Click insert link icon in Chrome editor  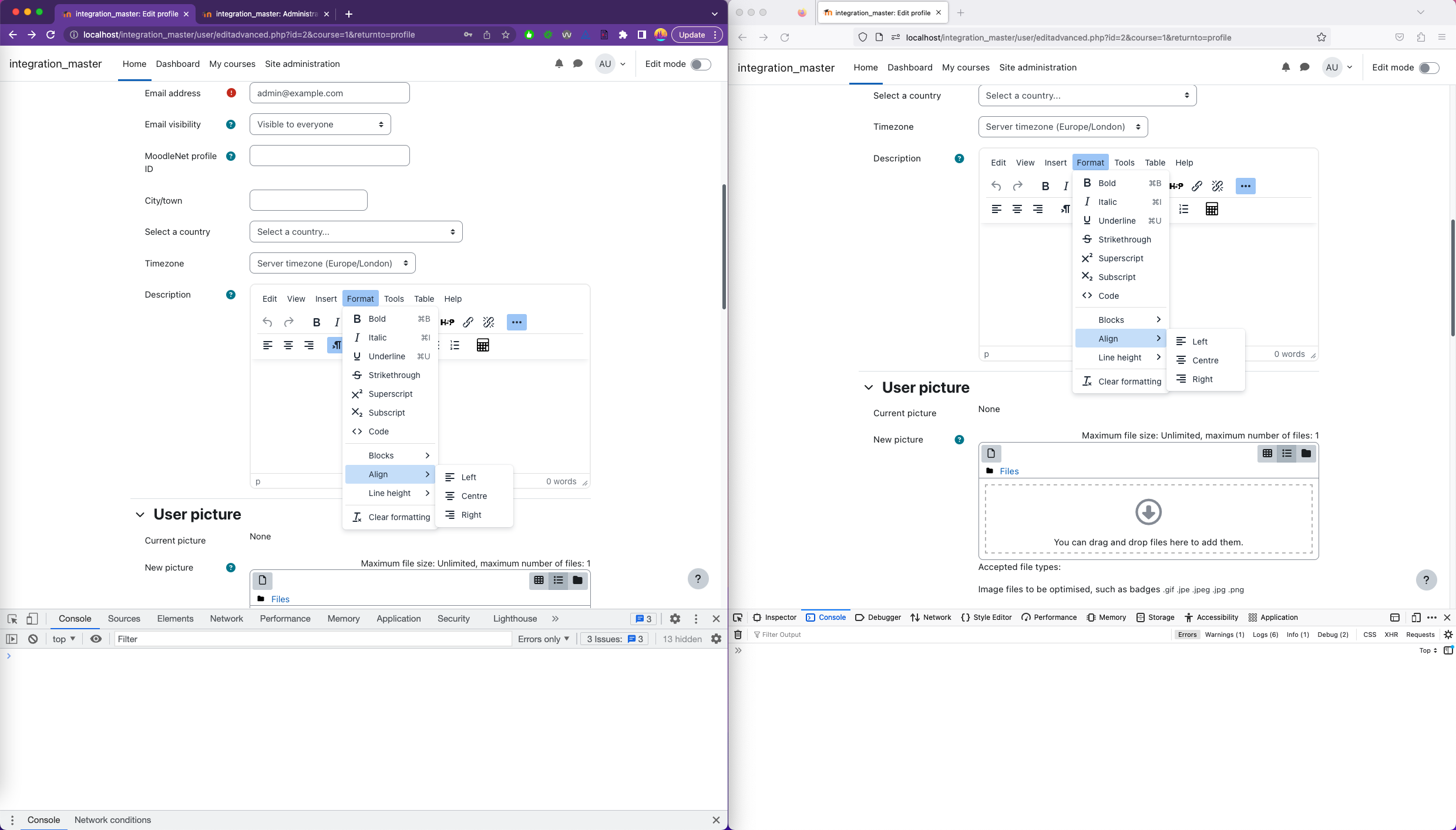pos(468,322)
